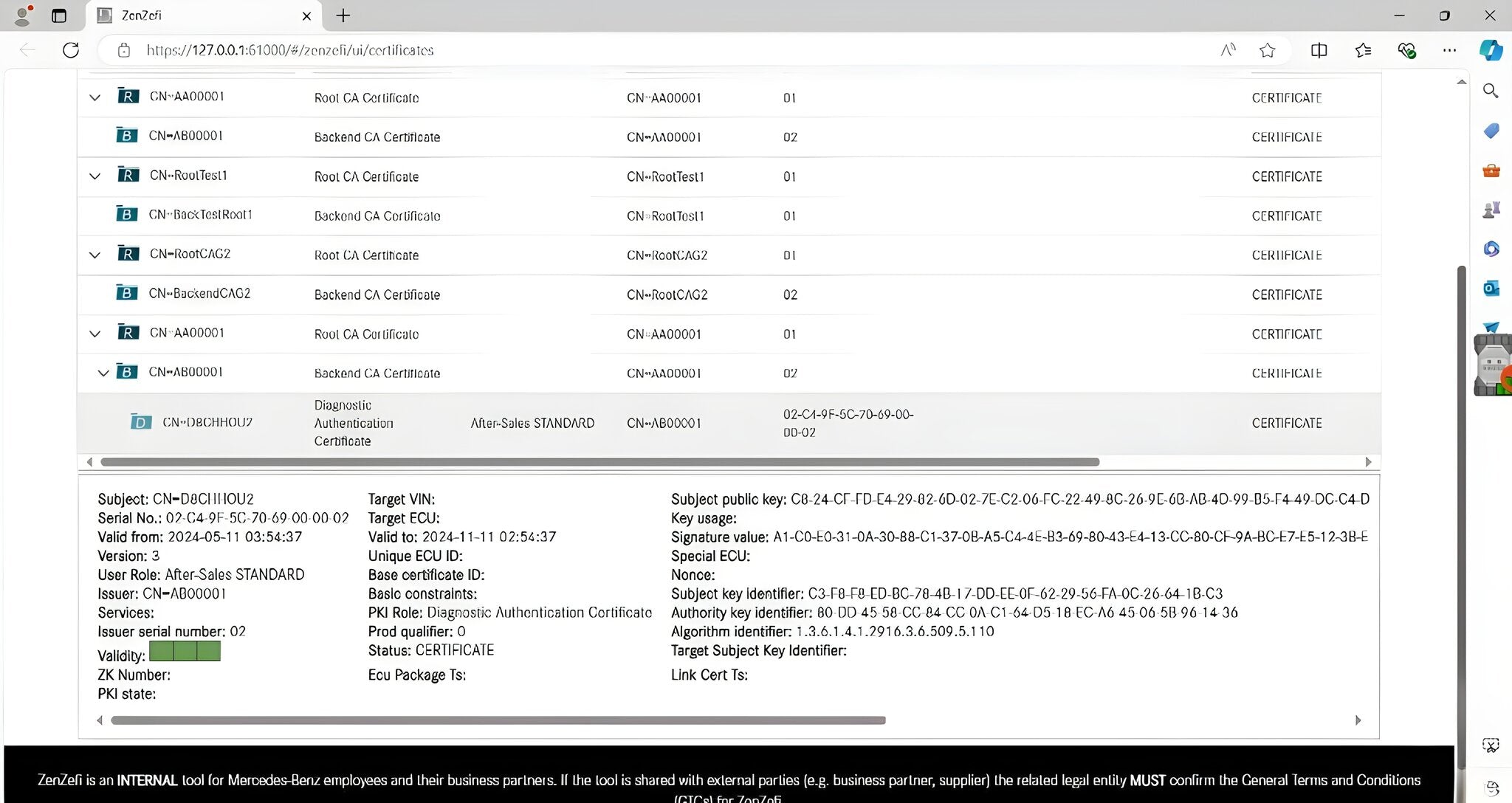Click the Status: CERTIFICATE text in details

click(431, 650)
